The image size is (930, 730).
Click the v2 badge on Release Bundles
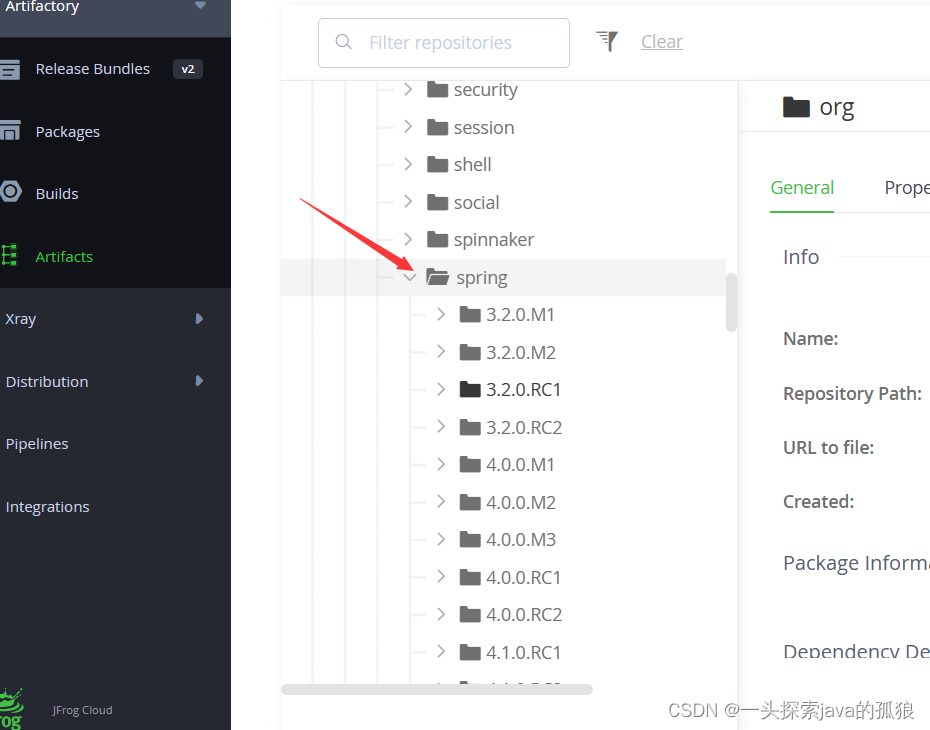point(187,69)
